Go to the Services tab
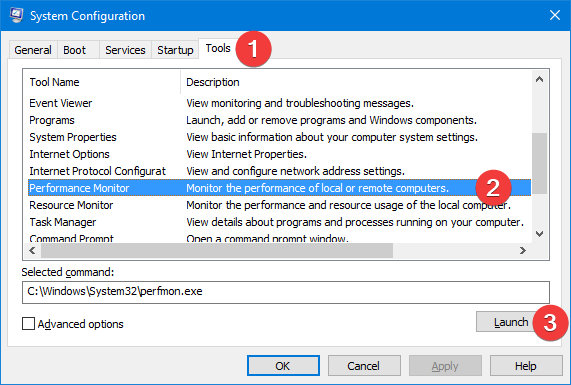This screenshot has height=385, width=571. pos(125,50)
